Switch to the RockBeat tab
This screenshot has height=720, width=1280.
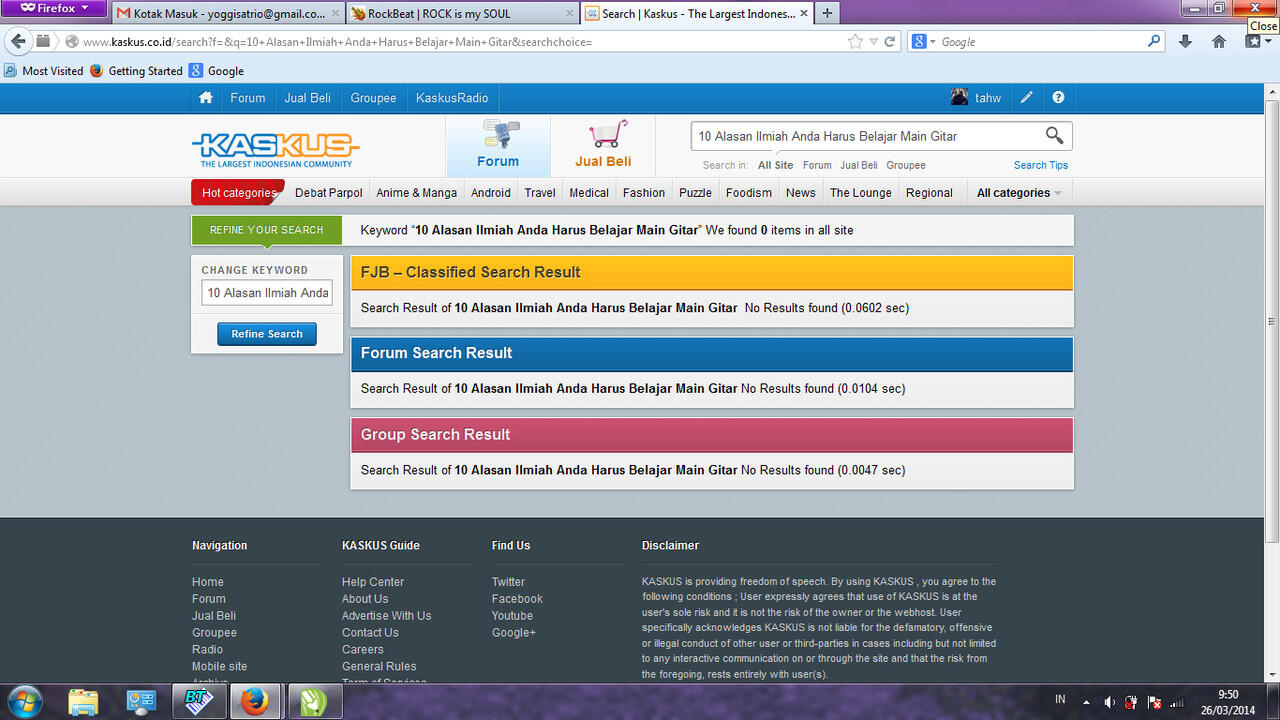point(462,14)
